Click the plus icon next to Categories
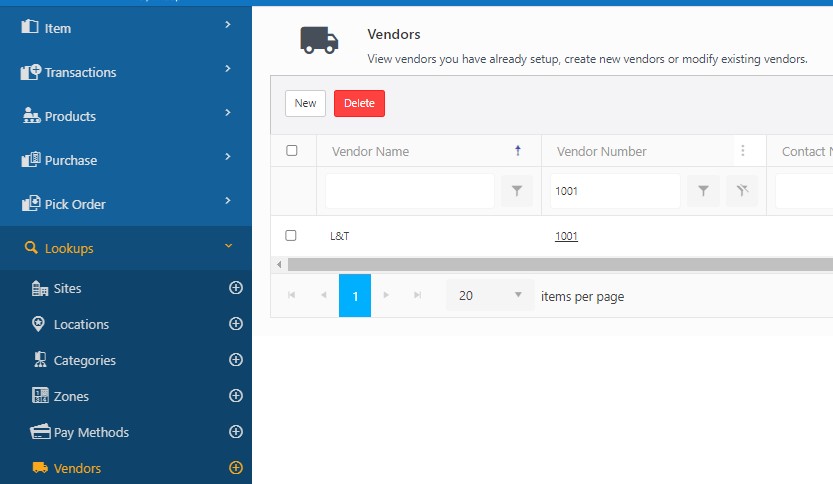Screen dimensions: 833x484 click(x=236, y=360)
